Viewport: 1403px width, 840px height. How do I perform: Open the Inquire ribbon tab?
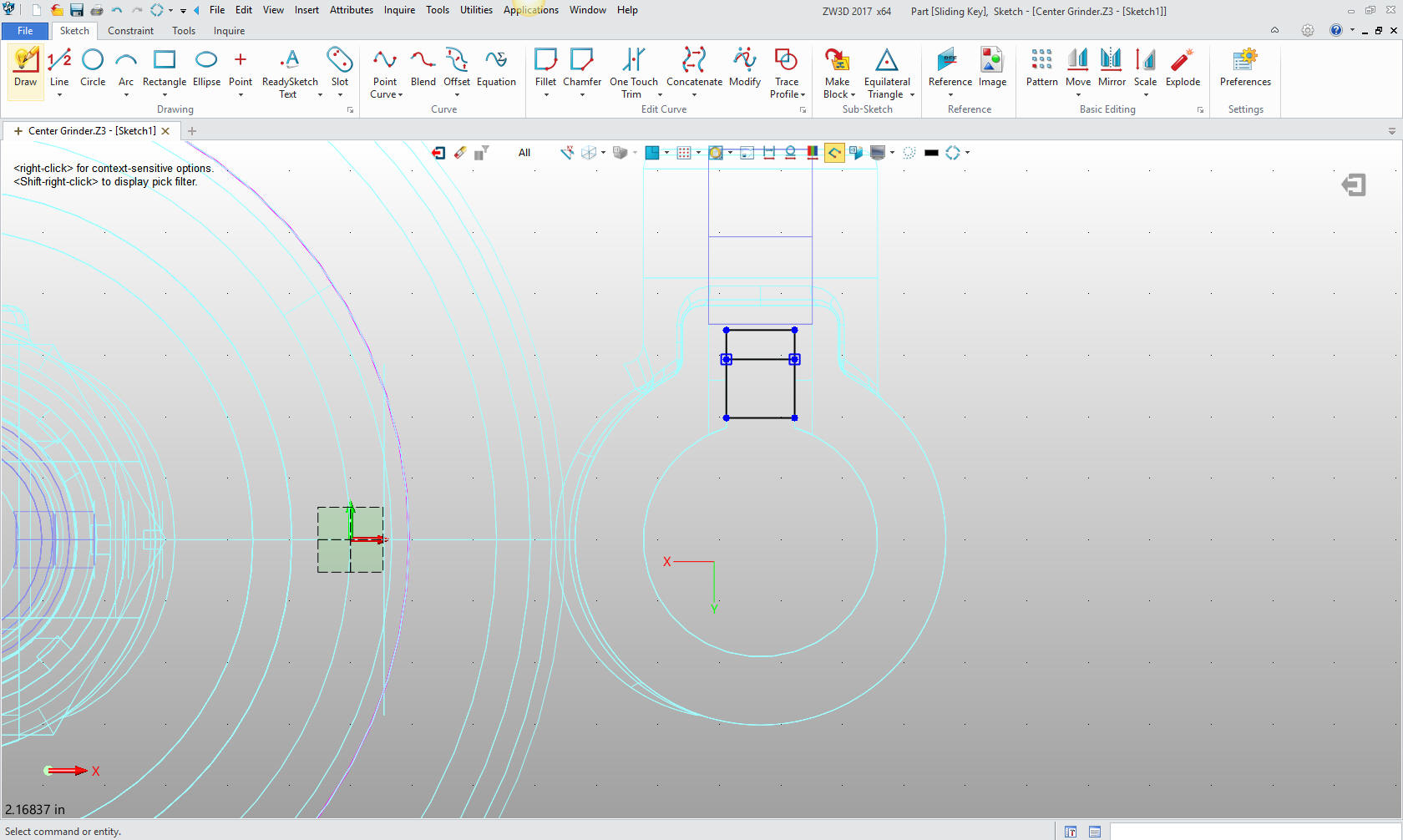pos(229,31)
